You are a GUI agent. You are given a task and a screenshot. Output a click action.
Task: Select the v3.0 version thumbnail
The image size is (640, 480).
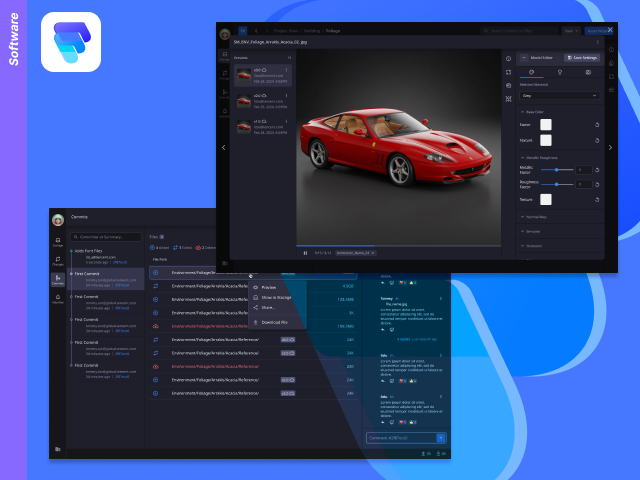(244, 75)
